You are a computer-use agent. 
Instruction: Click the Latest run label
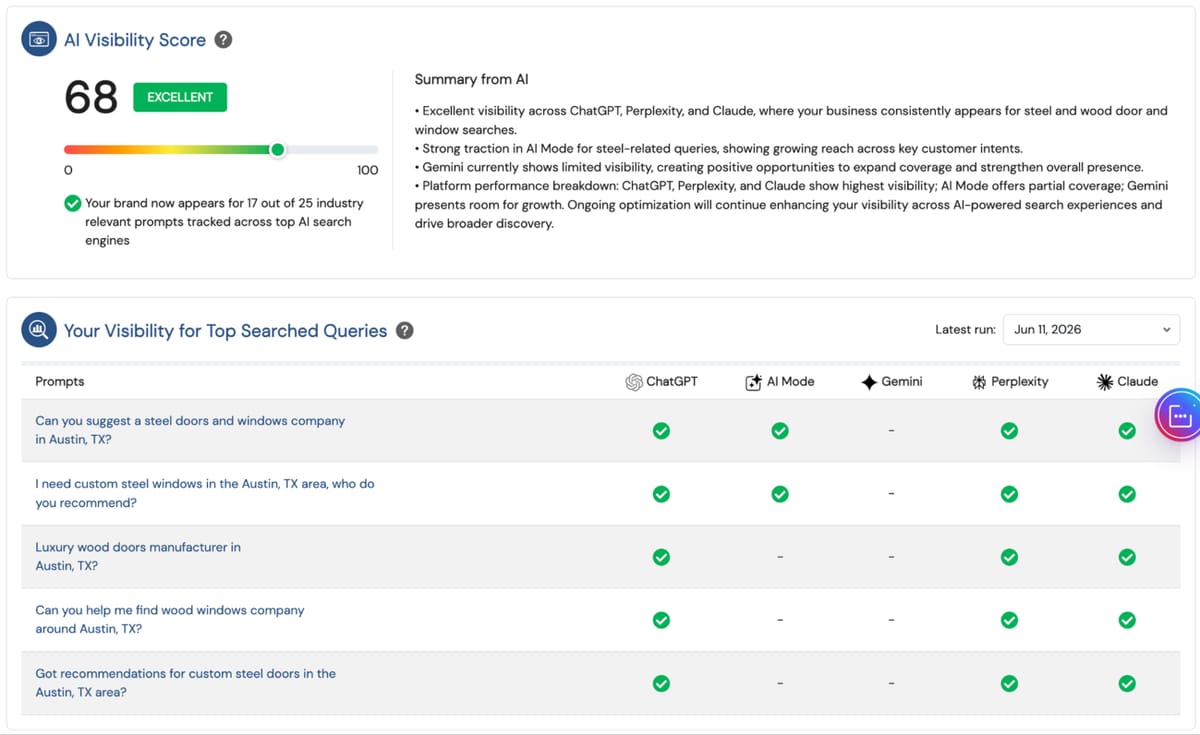965,329
